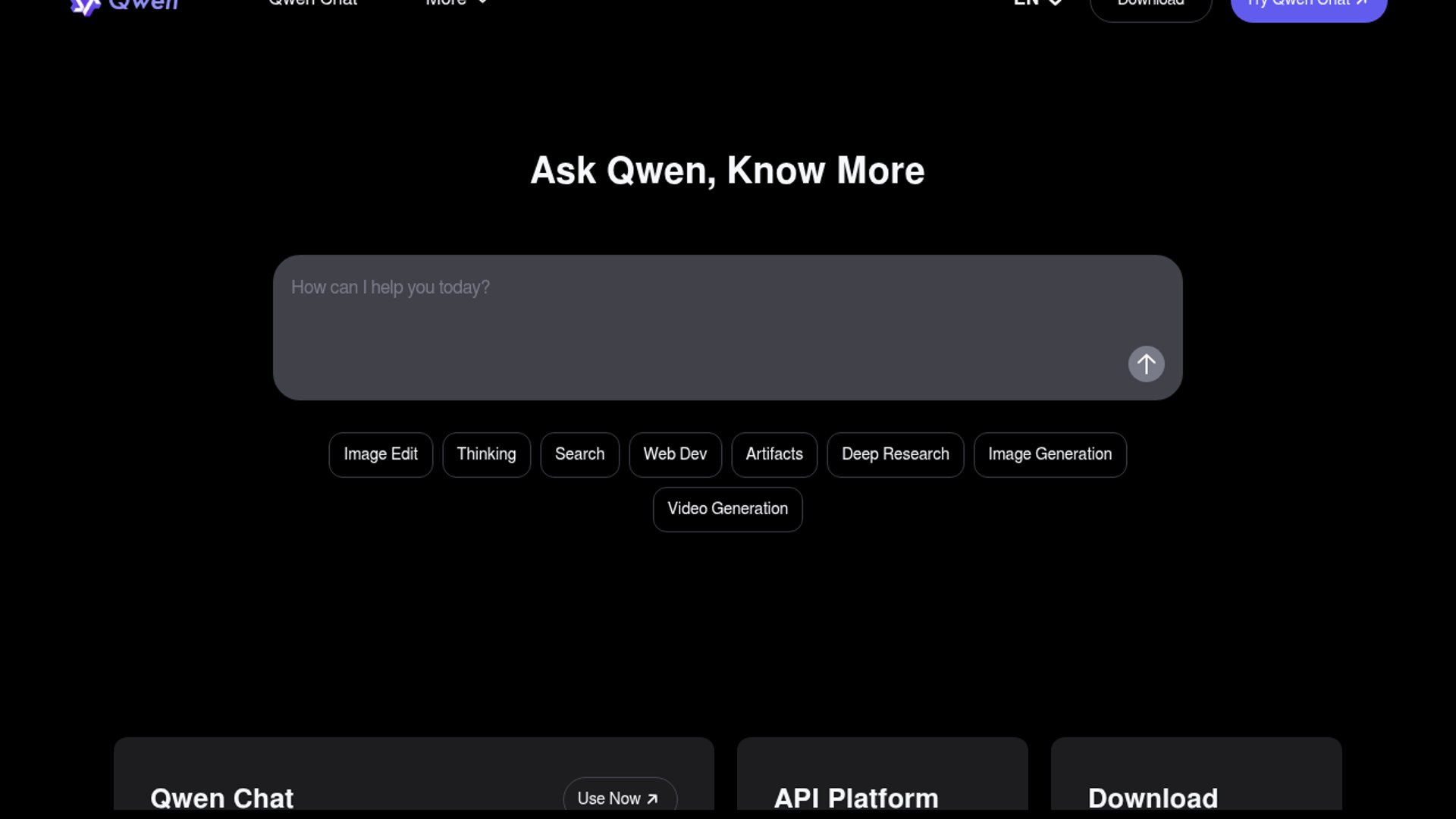This screenshot has width=1456, height=819.
Task: Select the Image Generation chip
Action: 1050,454
